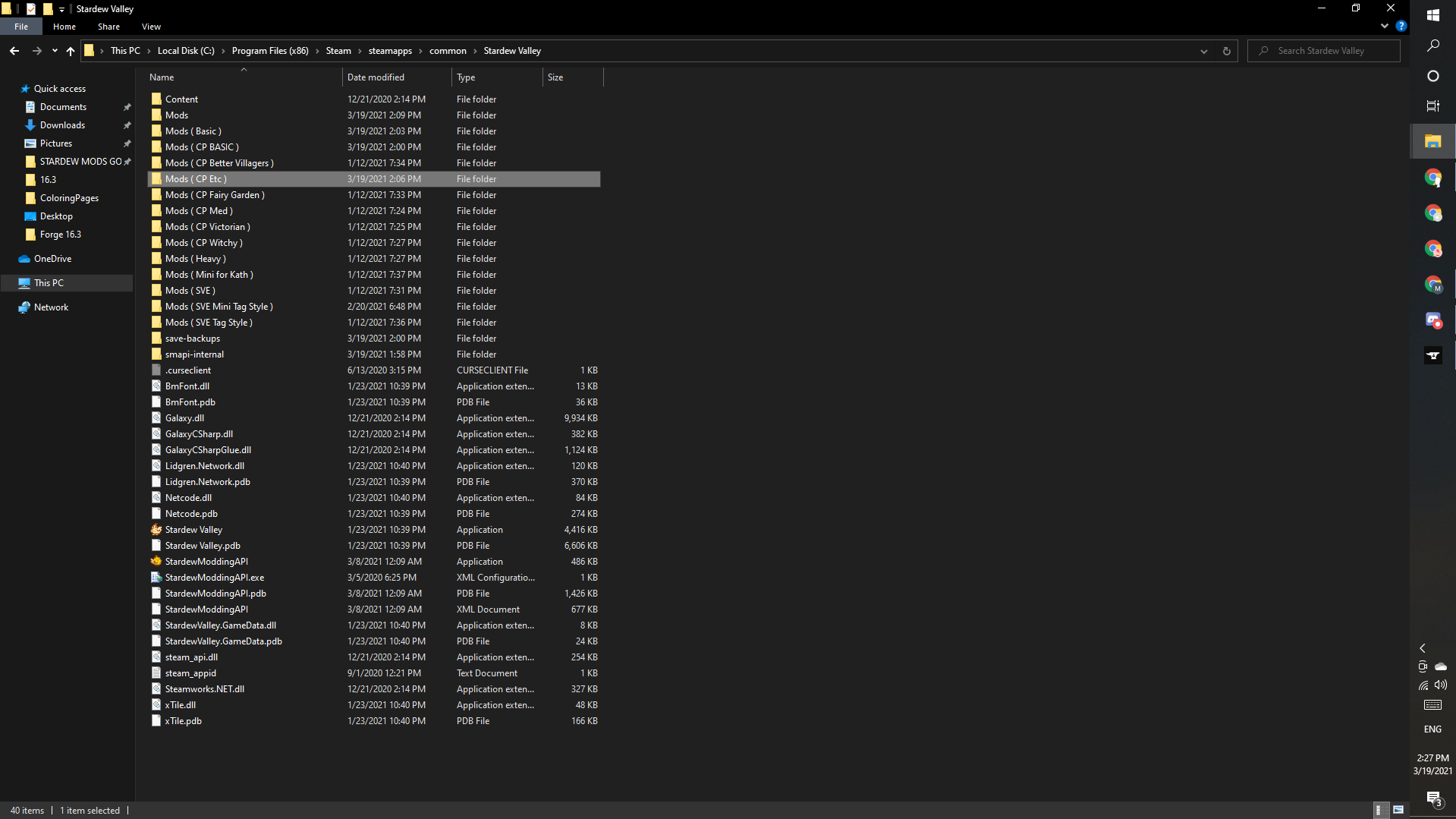Viewport: 1456px width, 819px height.
Task: Expand the address bar history dropdown
Action: pyautogui.click(x=1204, y=51)
